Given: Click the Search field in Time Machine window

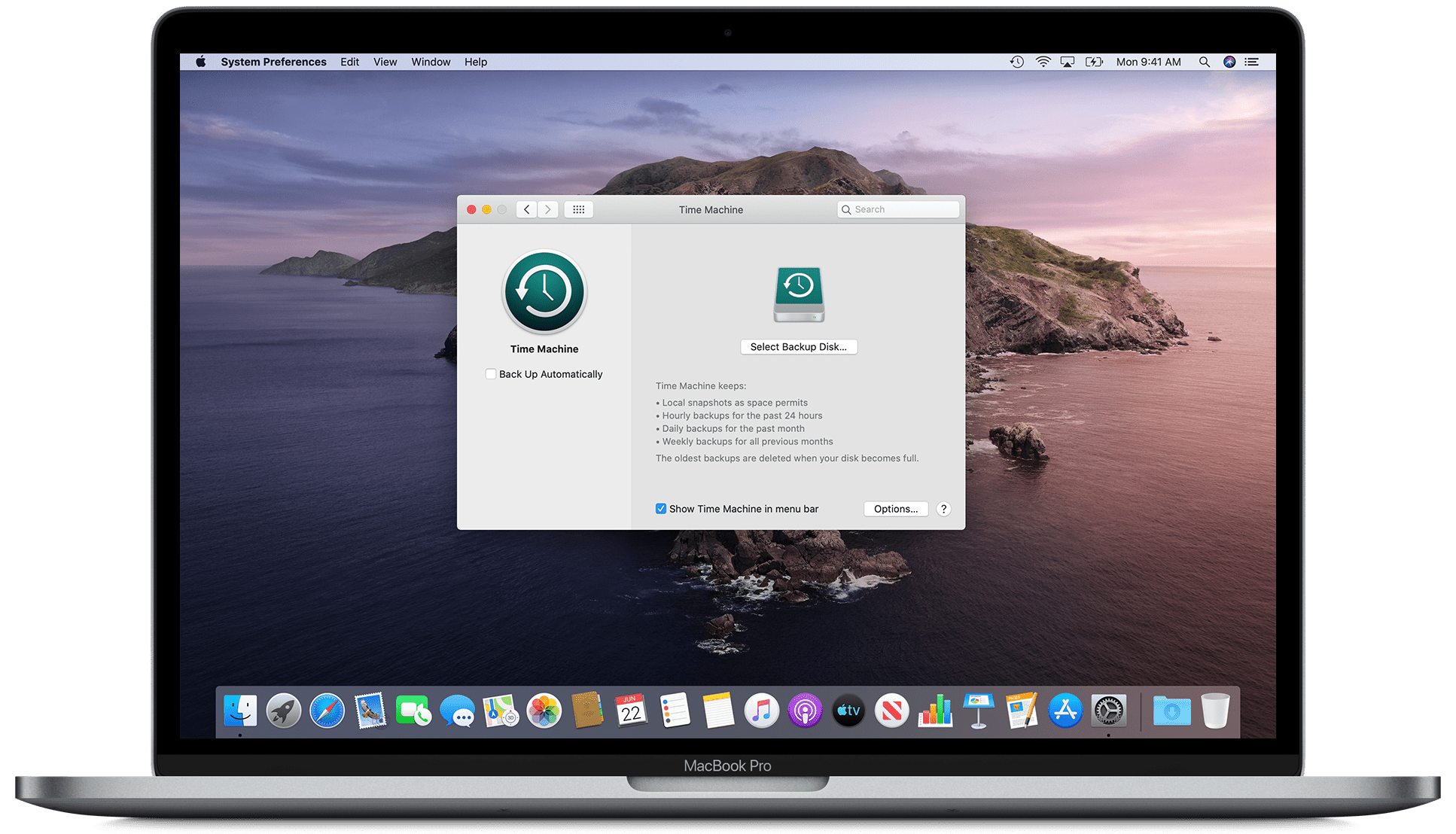Looking at the screenshot, I should pos(898,209).
